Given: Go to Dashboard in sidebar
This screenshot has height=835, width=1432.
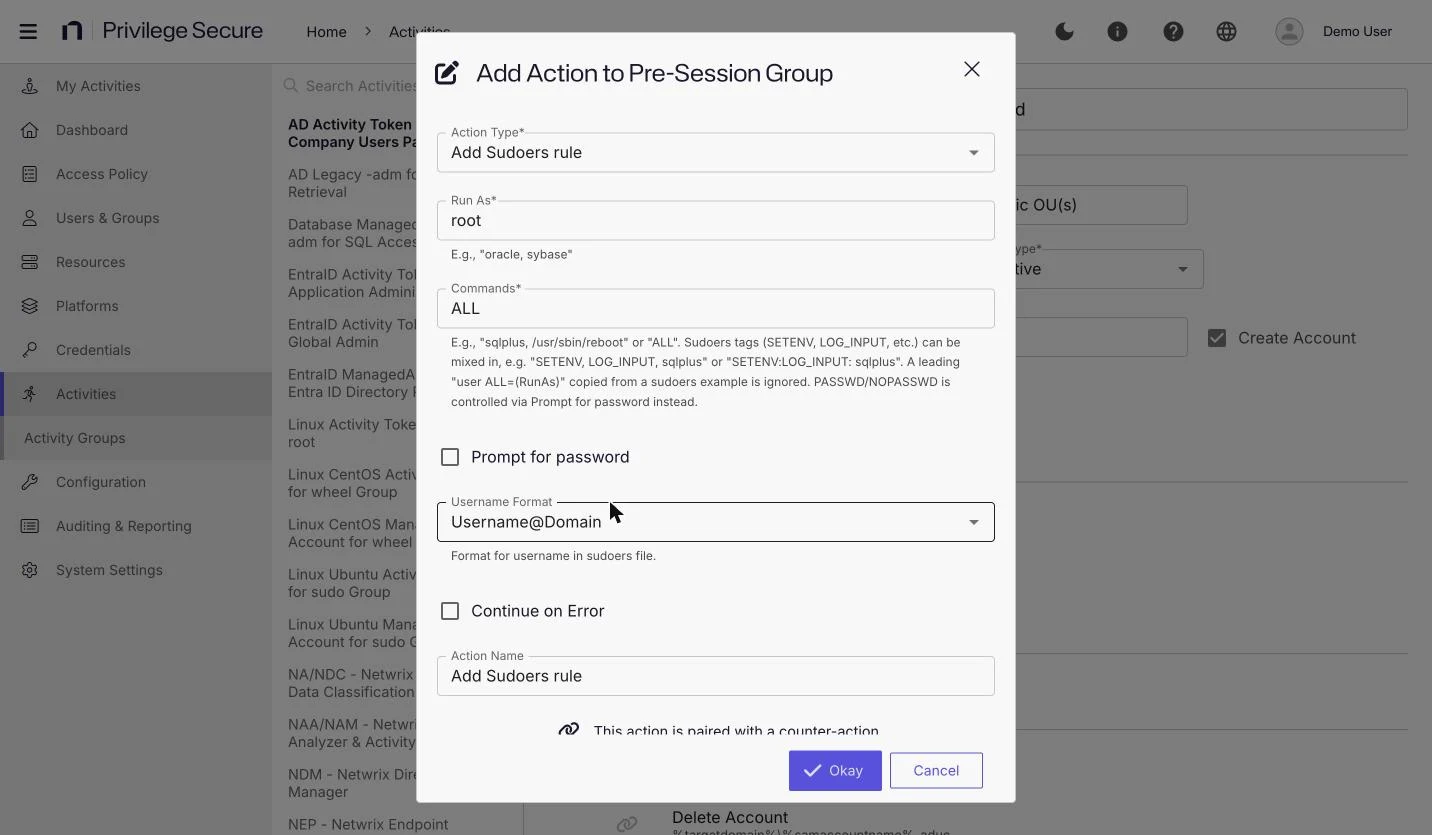Looking at the screenshot, I should click(136, 130).
